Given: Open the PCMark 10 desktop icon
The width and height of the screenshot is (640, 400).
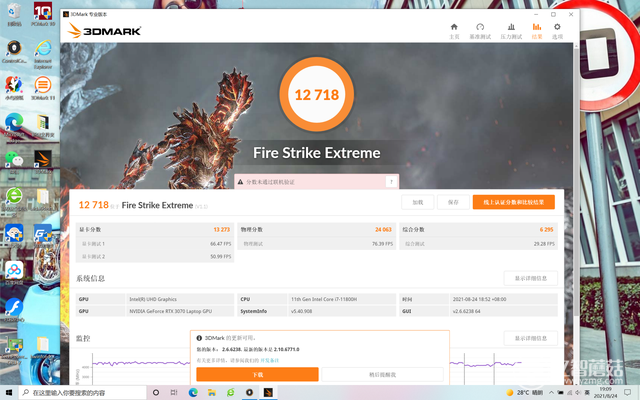Looking at the screenshot, I should (43, 14).
